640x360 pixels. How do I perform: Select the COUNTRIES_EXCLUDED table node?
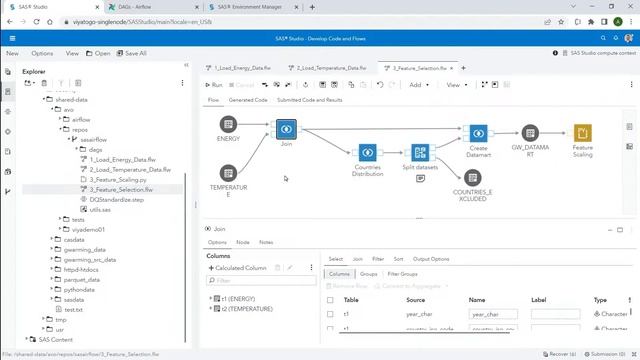click(x=472, y=178)
